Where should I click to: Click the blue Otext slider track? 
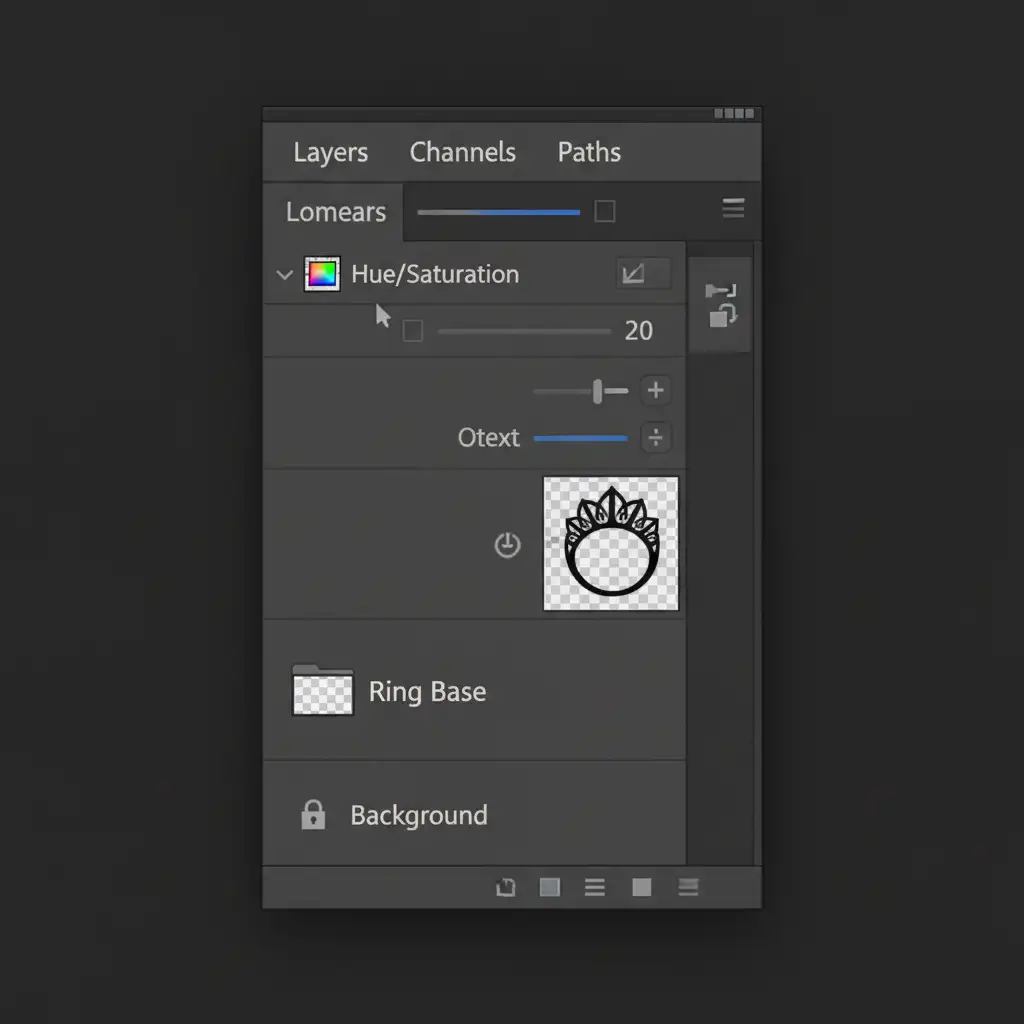coord(580,438)
